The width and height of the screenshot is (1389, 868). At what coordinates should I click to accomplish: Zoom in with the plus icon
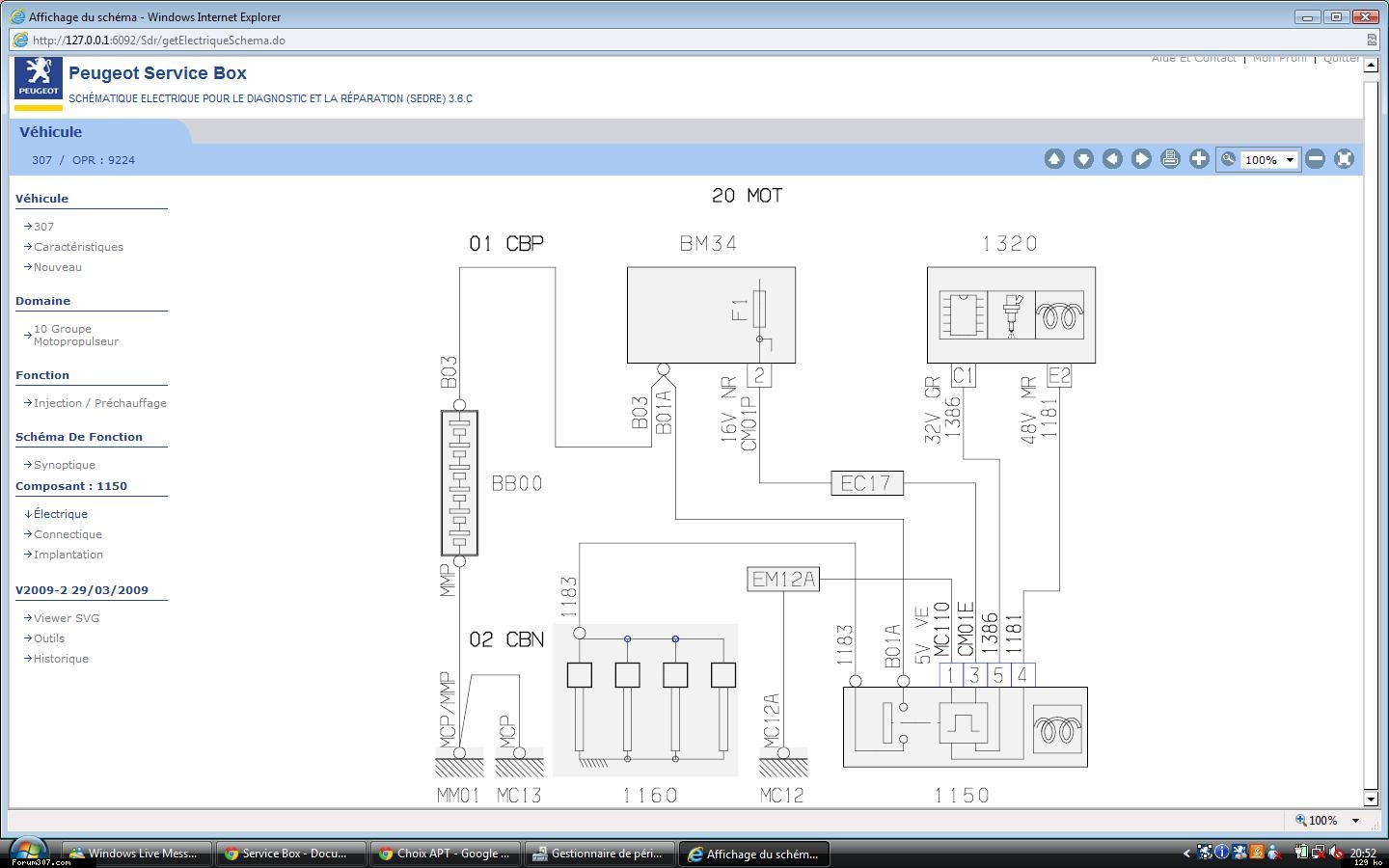point(1199,159)
